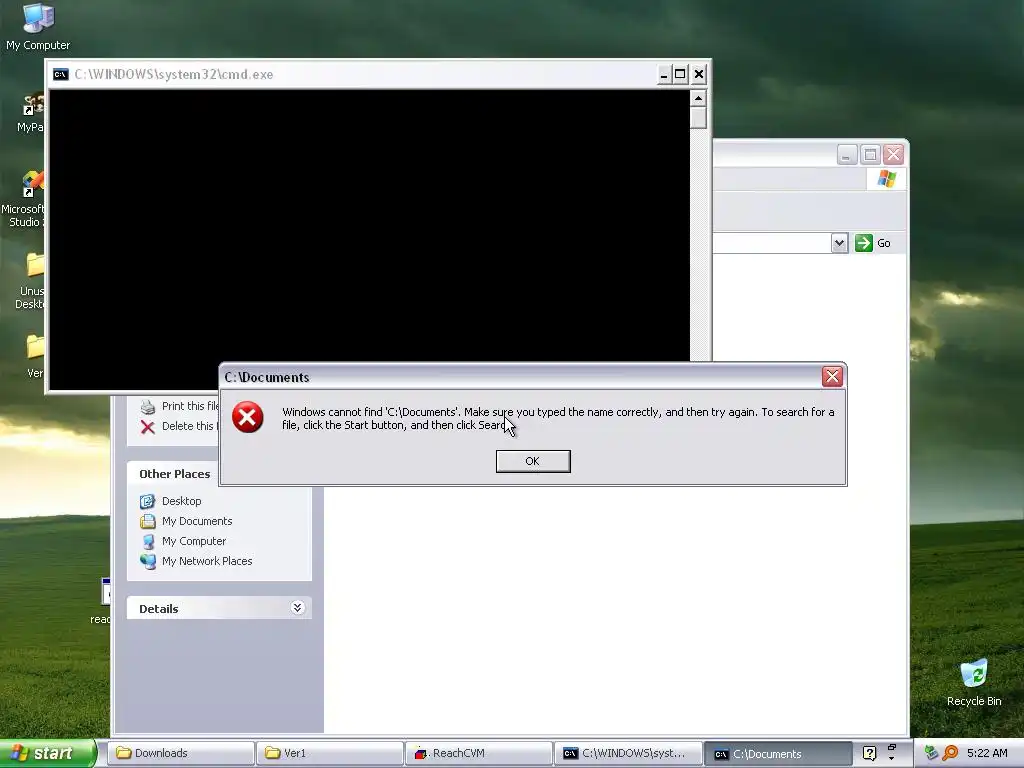Open My Documents under Other Places
The height and width of the screenshot is (768, 1024).
click(x=197, y=521)
